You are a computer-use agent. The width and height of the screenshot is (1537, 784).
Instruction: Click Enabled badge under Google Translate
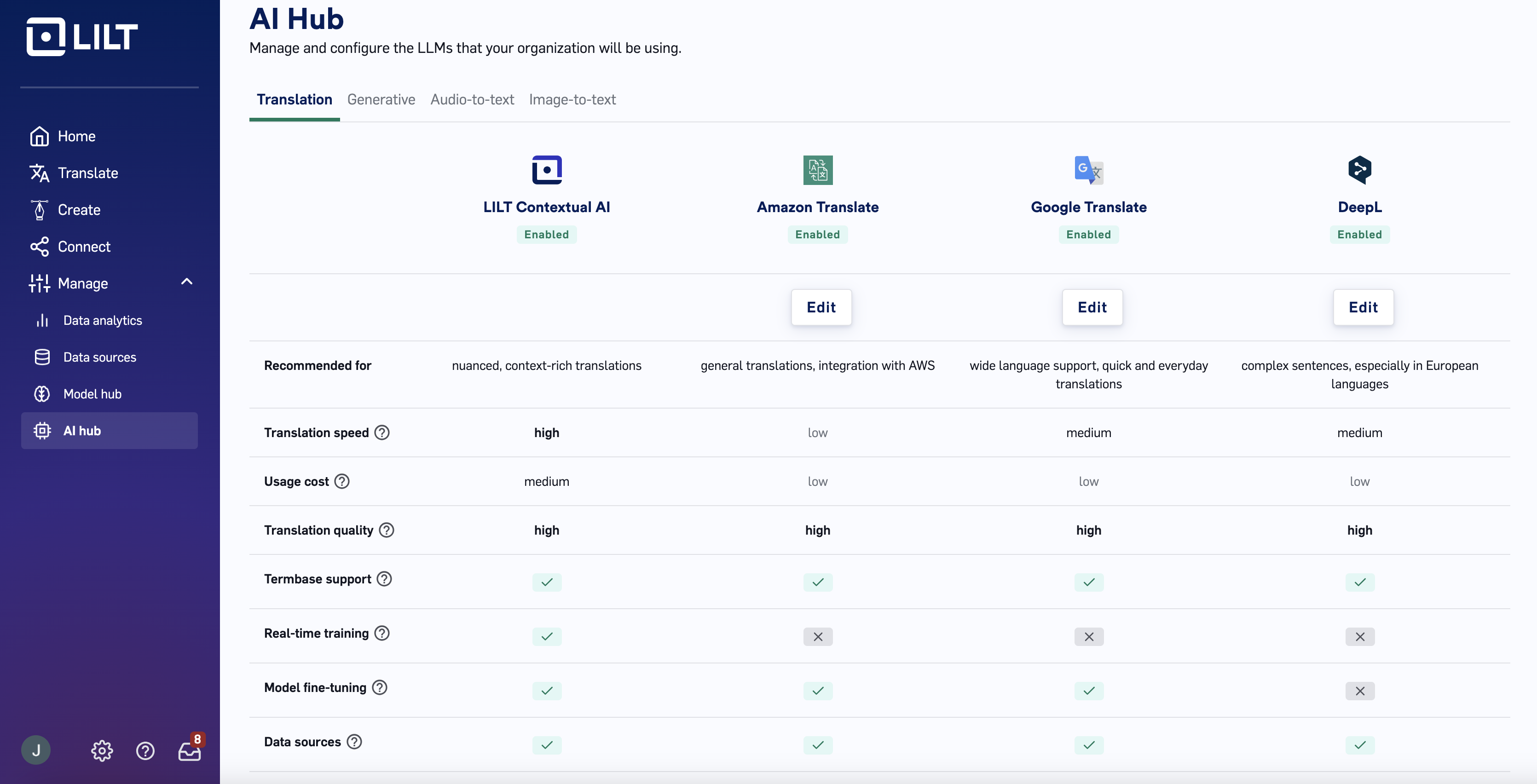(1089, 235)
